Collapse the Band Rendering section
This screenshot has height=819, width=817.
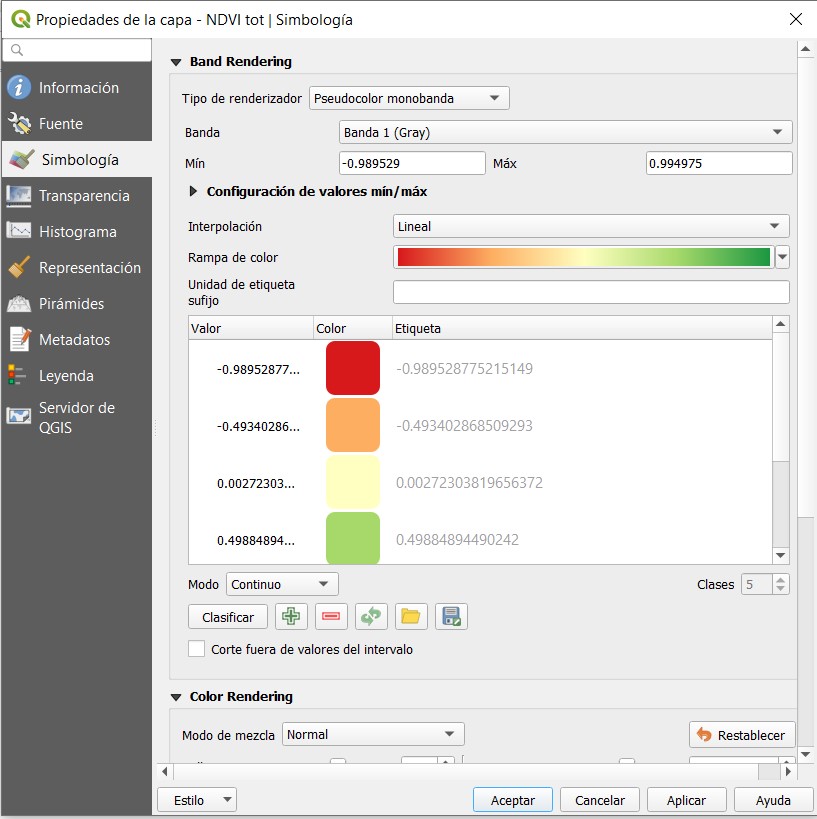tap(176, 62)
